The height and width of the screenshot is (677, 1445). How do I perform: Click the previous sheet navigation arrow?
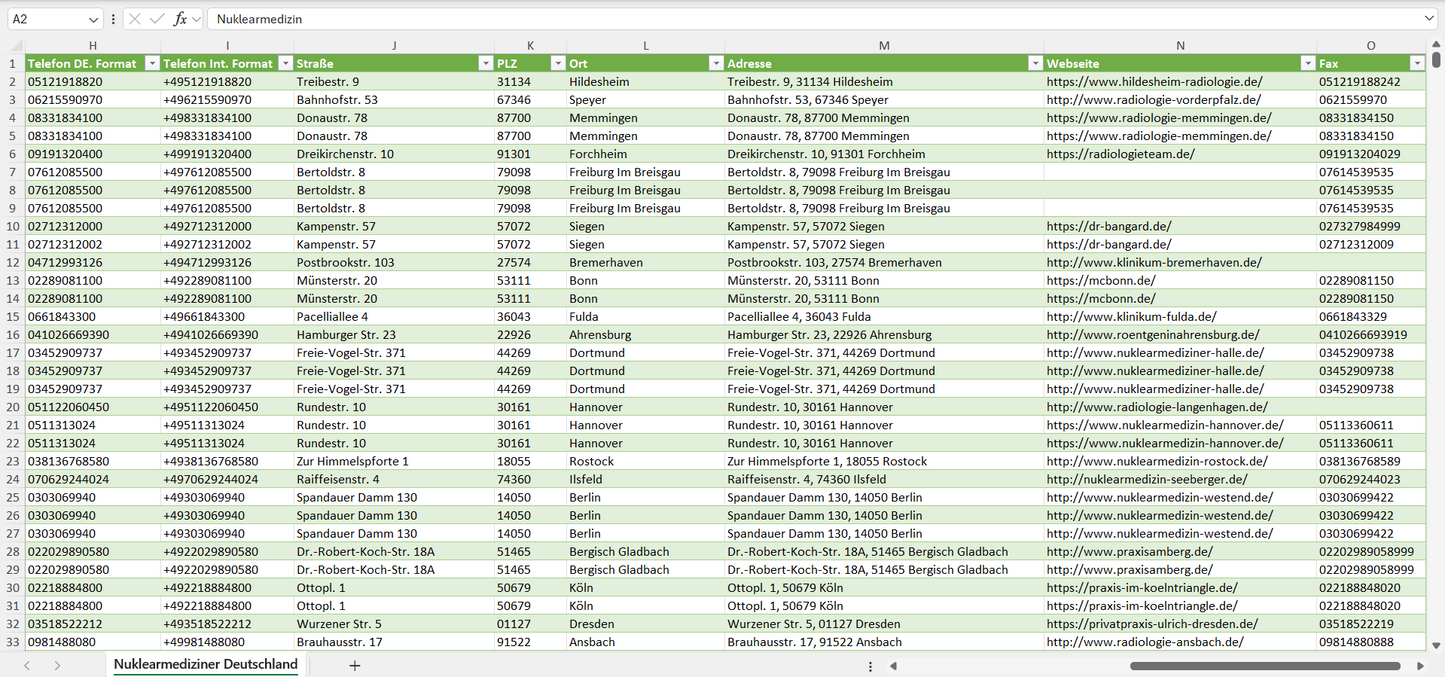tap(27, 665)
